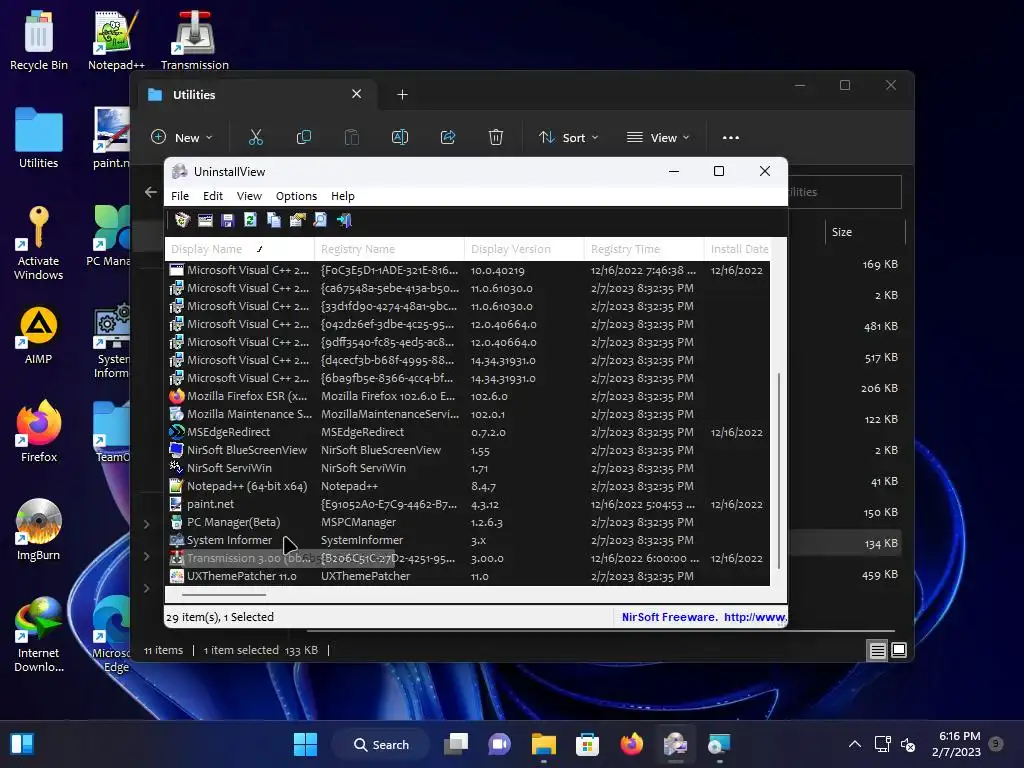Screen dimensions: 1024x768
Task: Click the Paste icon in Explorer toolbar
Action: (351, 137)
